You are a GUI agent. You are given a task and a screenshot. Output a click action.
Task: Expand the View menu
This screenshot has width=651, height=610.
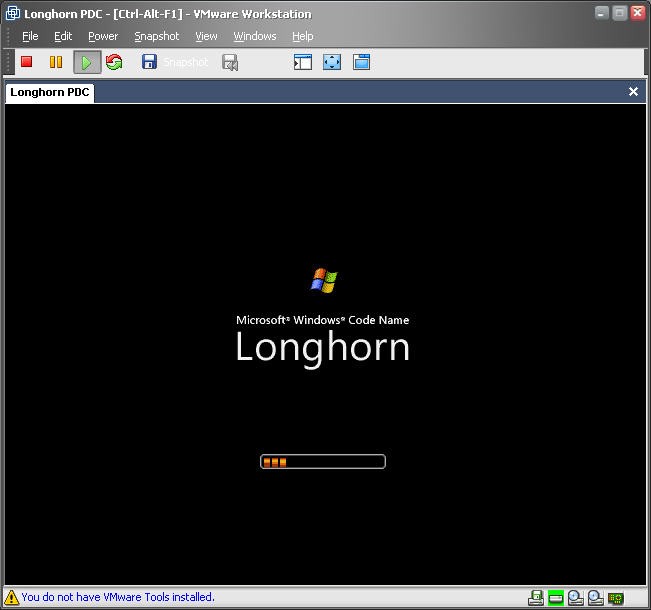[206, 36]
